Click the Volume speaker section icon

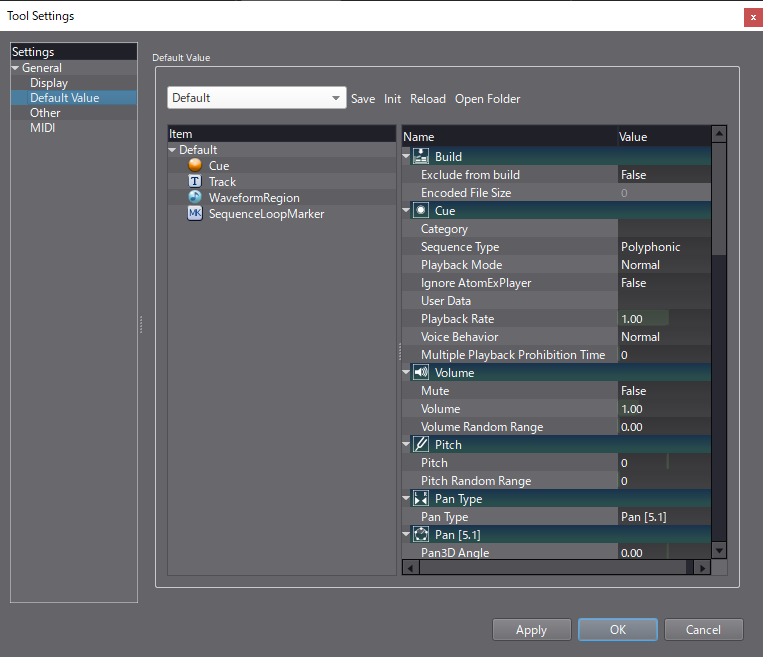[421, 373]
